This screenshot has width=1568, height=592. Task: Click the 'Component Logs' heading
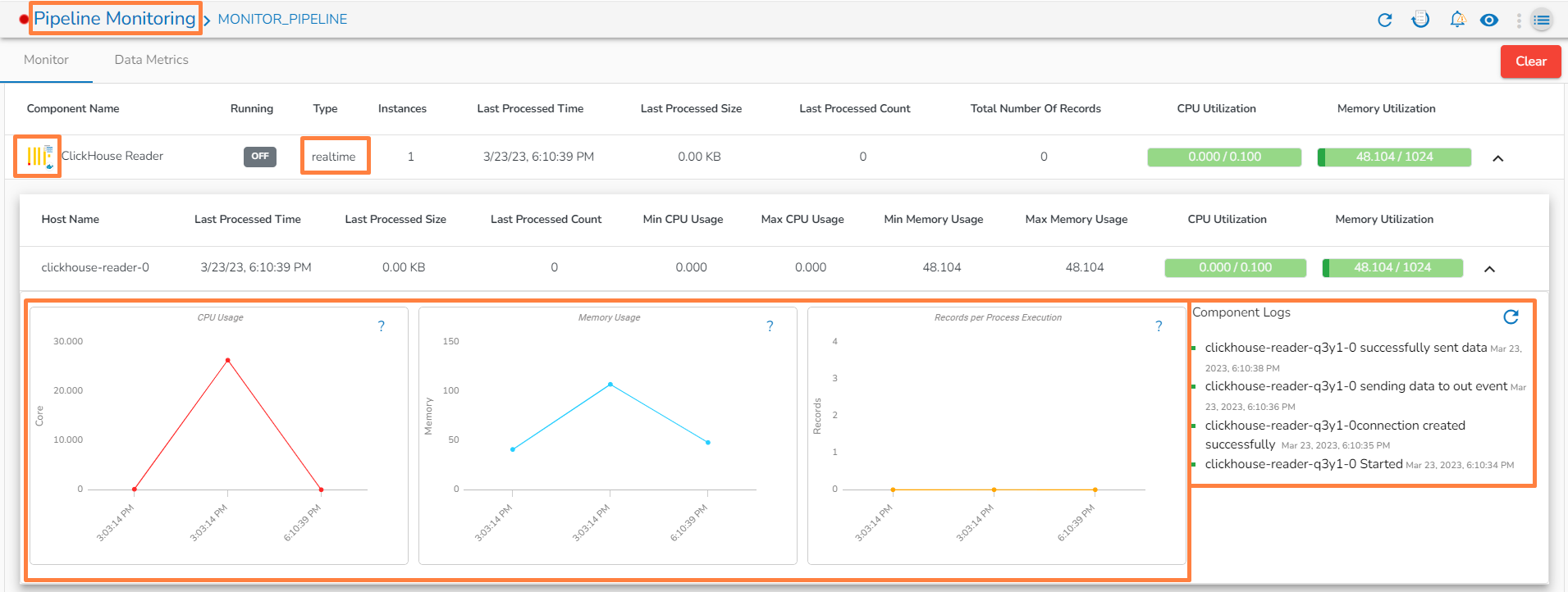pos(1241,312)
